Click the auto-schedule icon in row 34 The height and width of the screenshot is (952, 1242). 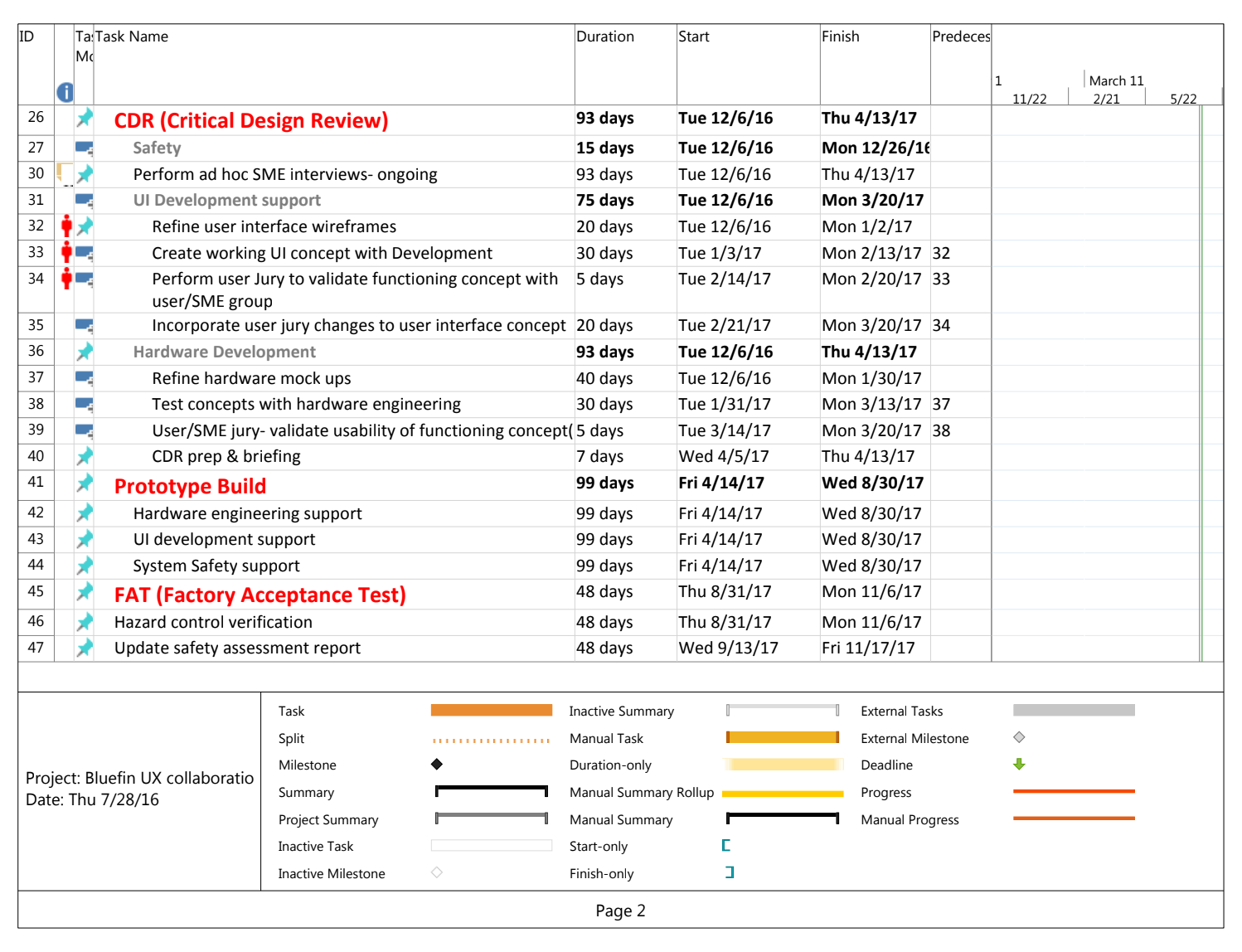[x=85, y=279]
